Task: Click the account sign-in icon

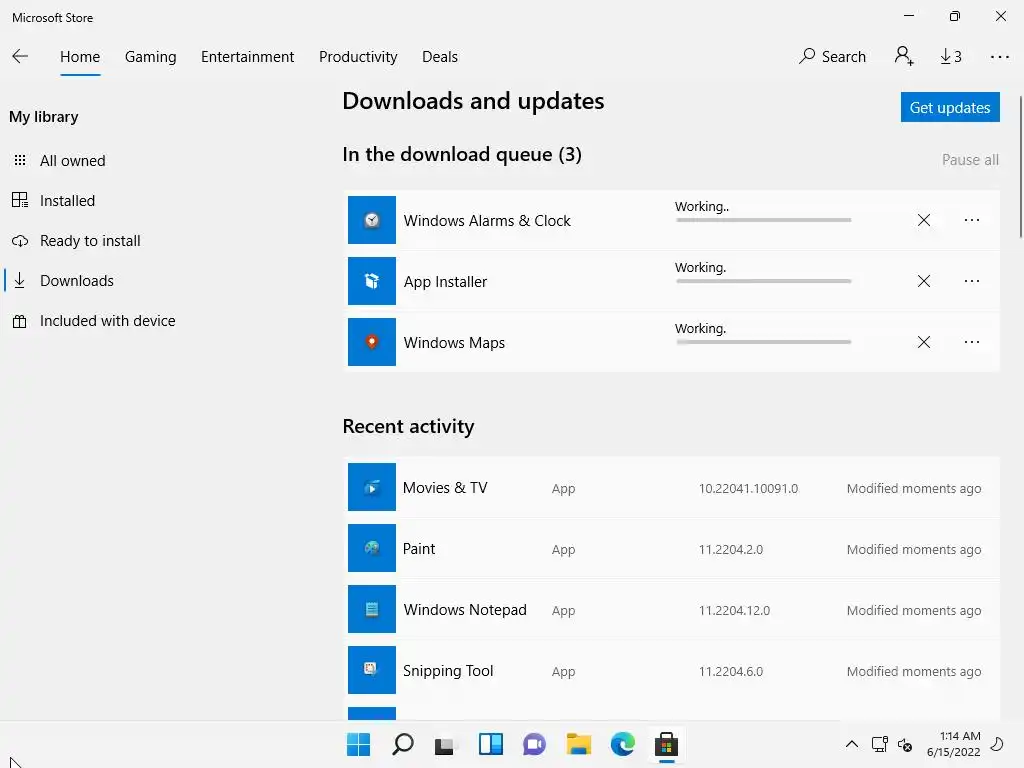Action: coord(904,56)
